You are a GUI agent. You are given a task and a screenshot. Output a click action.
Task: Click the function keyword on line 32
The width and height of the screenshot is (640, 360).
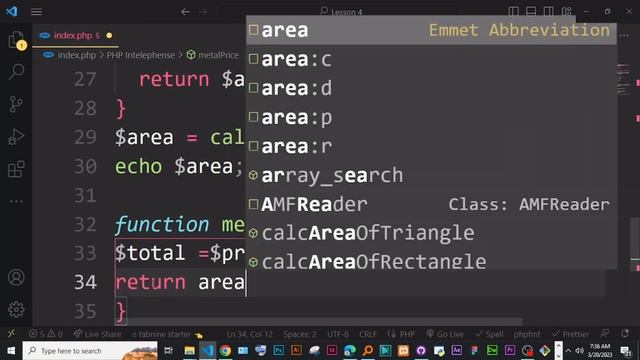click(x=162, y=224)
